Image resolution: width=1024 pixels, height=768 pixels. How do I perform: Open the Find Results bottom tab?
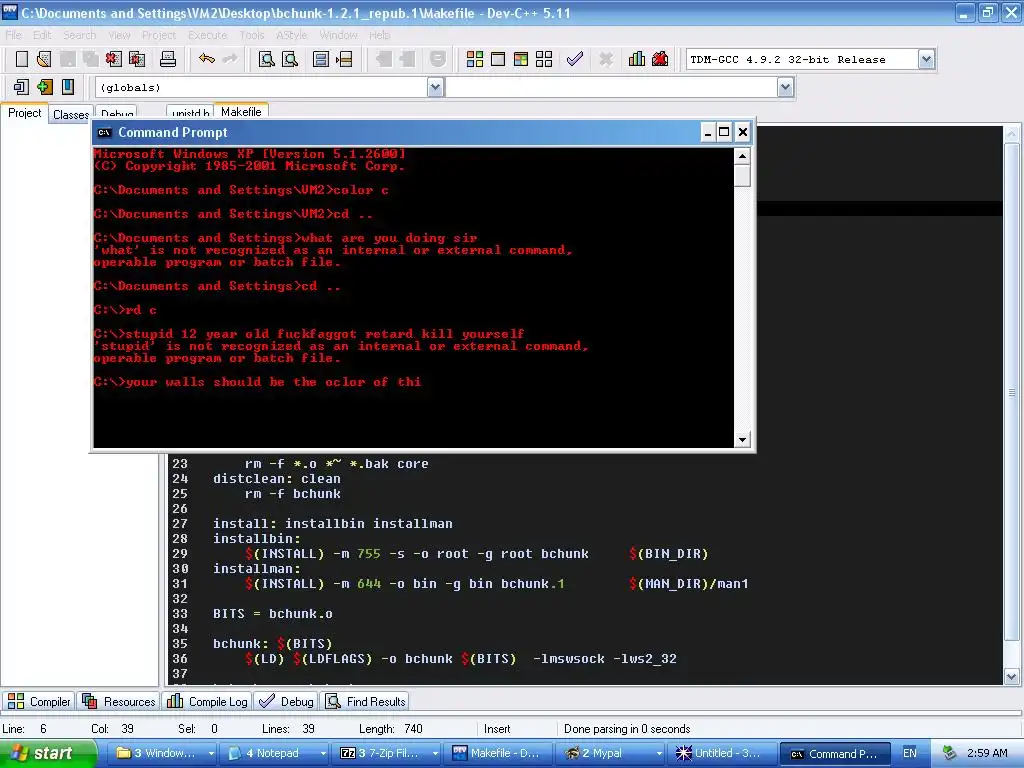click(366, 701)
